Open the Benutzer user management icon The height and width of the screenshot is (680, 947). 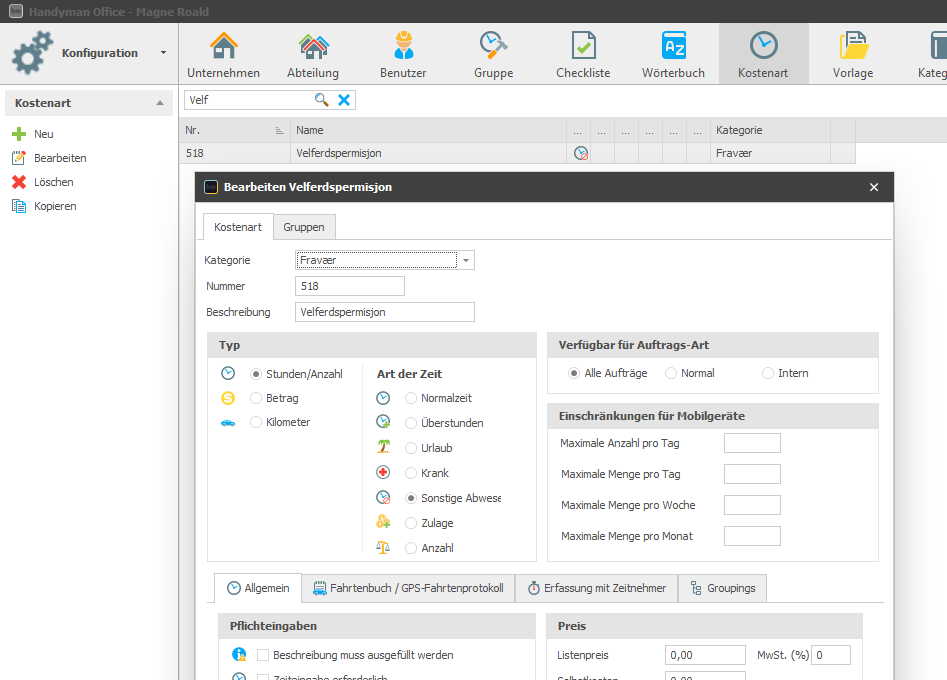click(403, 54)
